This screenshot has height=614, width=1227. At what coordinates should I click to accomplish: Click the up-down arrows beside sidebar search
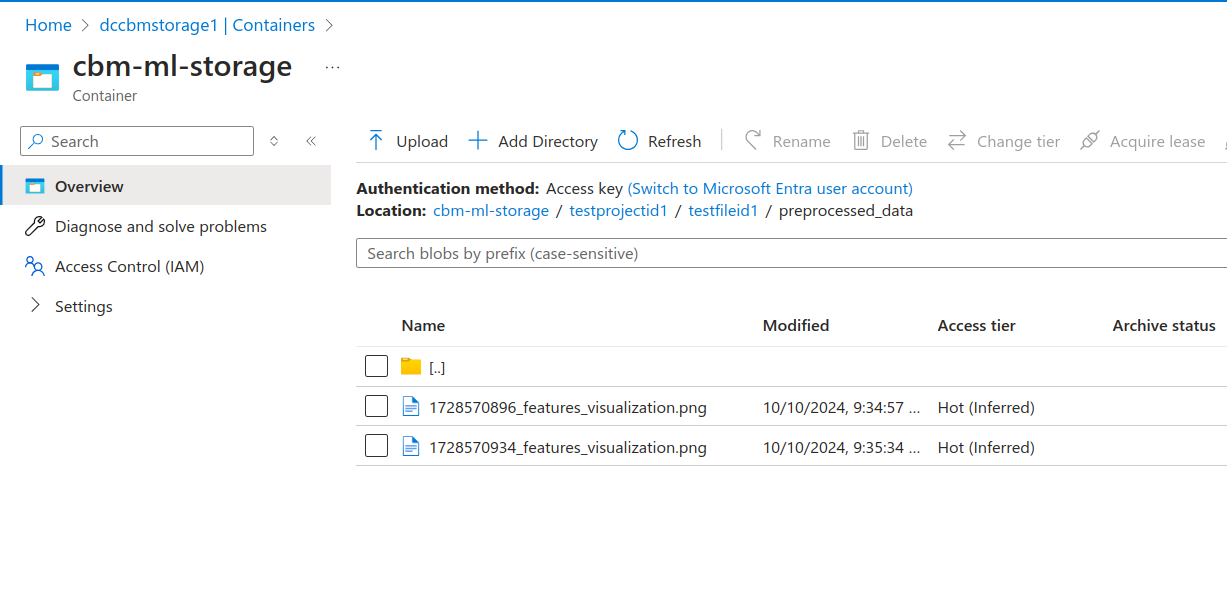point(274,142)
